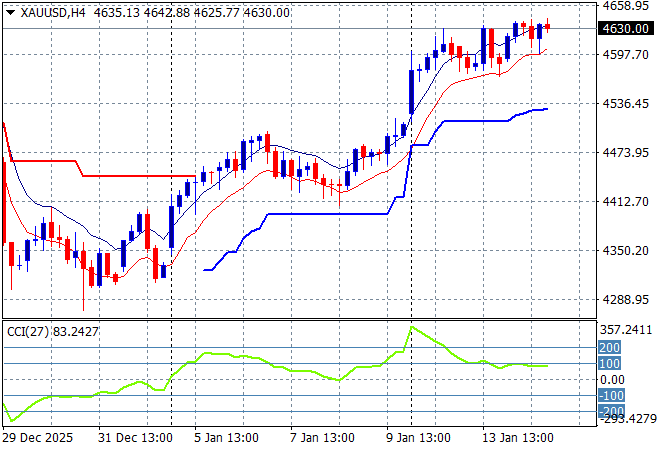Select the CCI(27) 83.2427 indicator label

(x=53, y=332)
